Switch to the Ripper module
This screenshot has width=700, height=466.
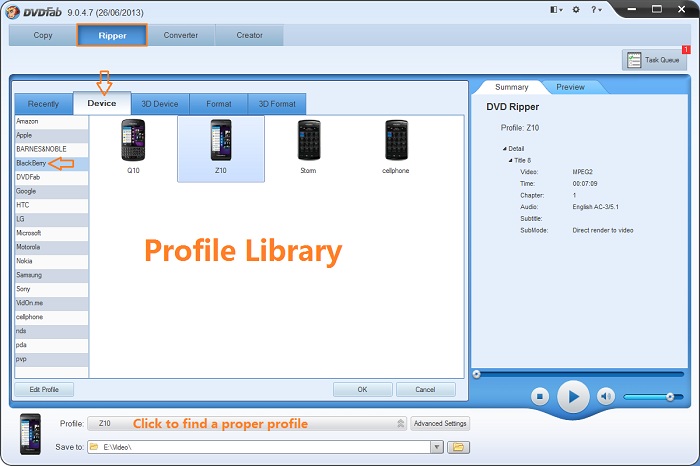[x=112, y=35]
